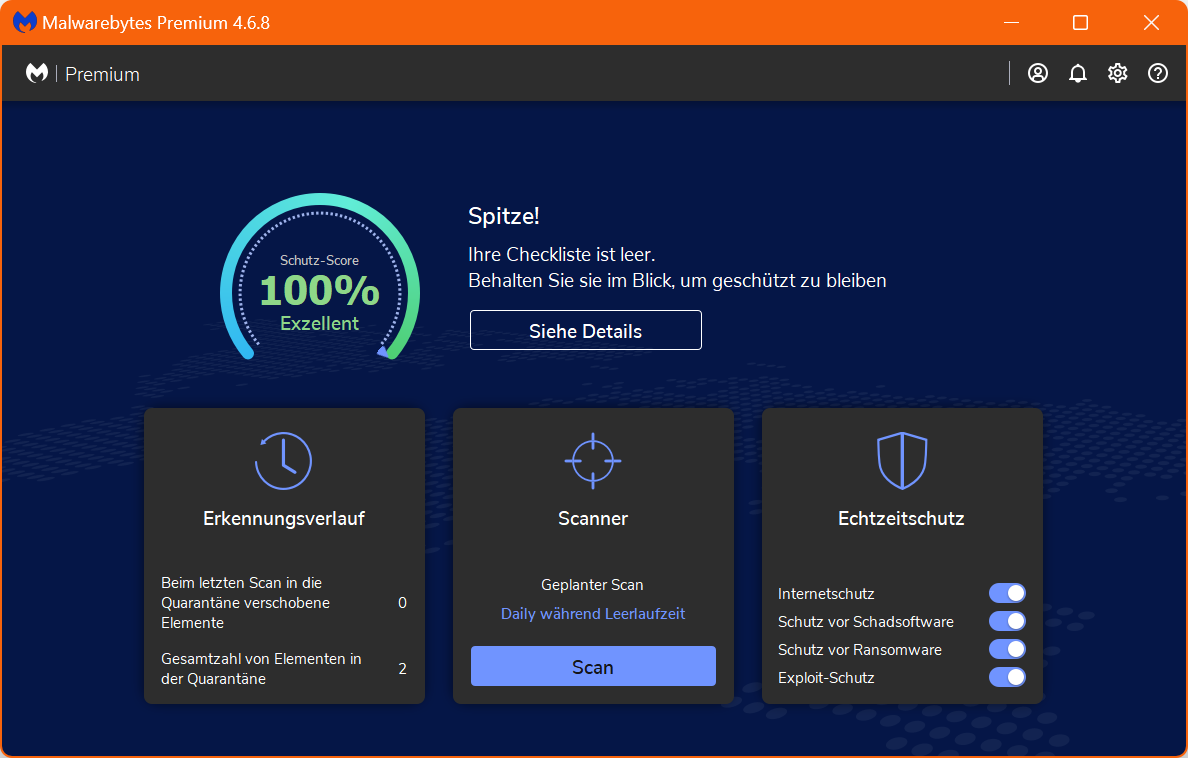Maximize the Malwarebytes window
This screenshot has width=1188, height=758.
(x=1080, y=23)
